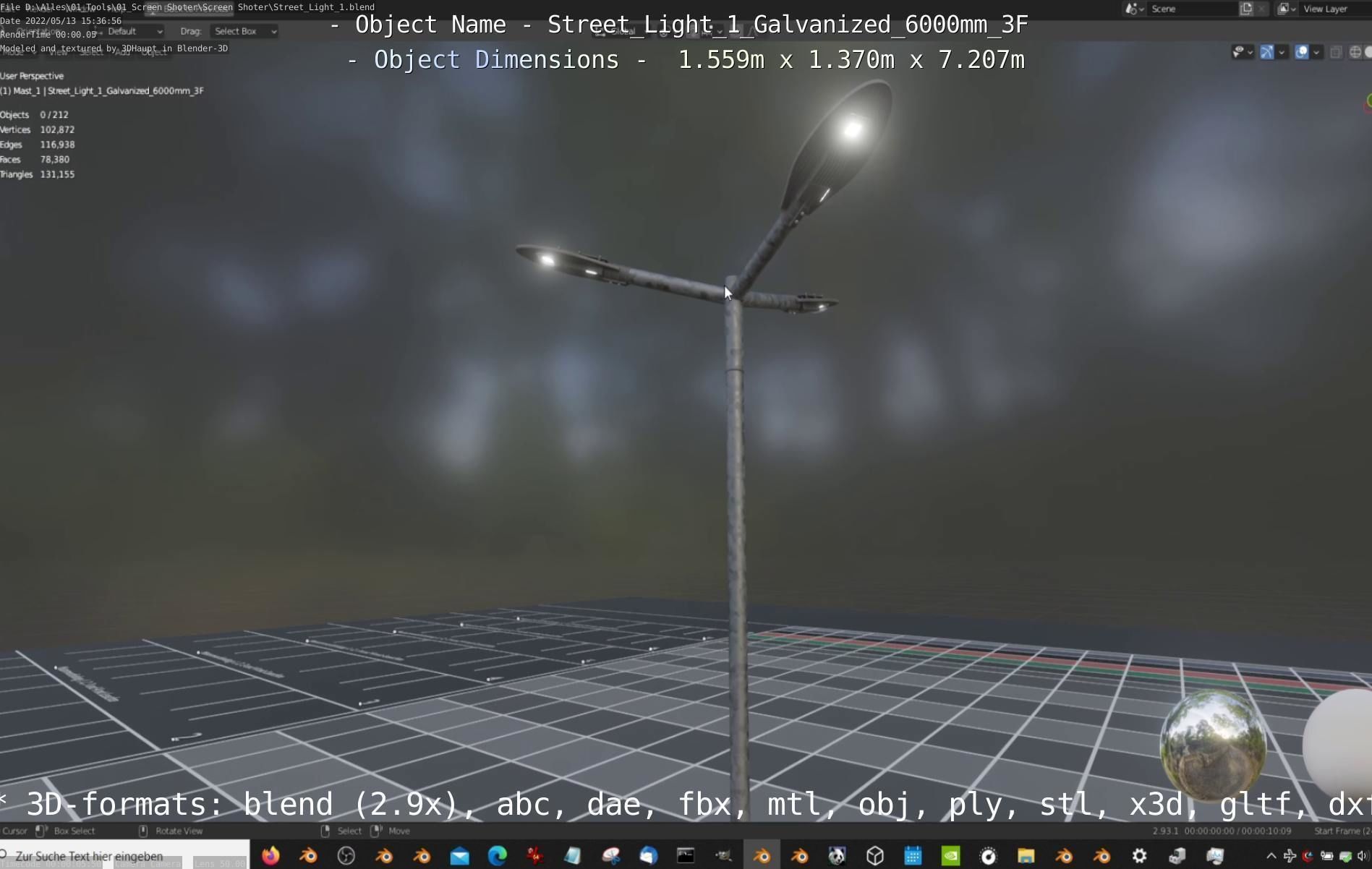Click the HDRI reflective preview sphere
This screenshot has width=1372, height=869.
click(1213, 745)
